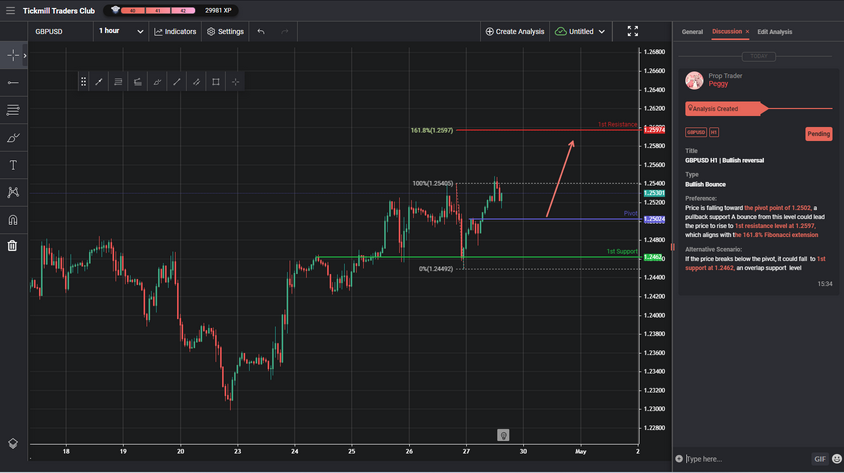Enter fullscreen chart mode
Screen dimensions: 844x473
coord(633,31)
